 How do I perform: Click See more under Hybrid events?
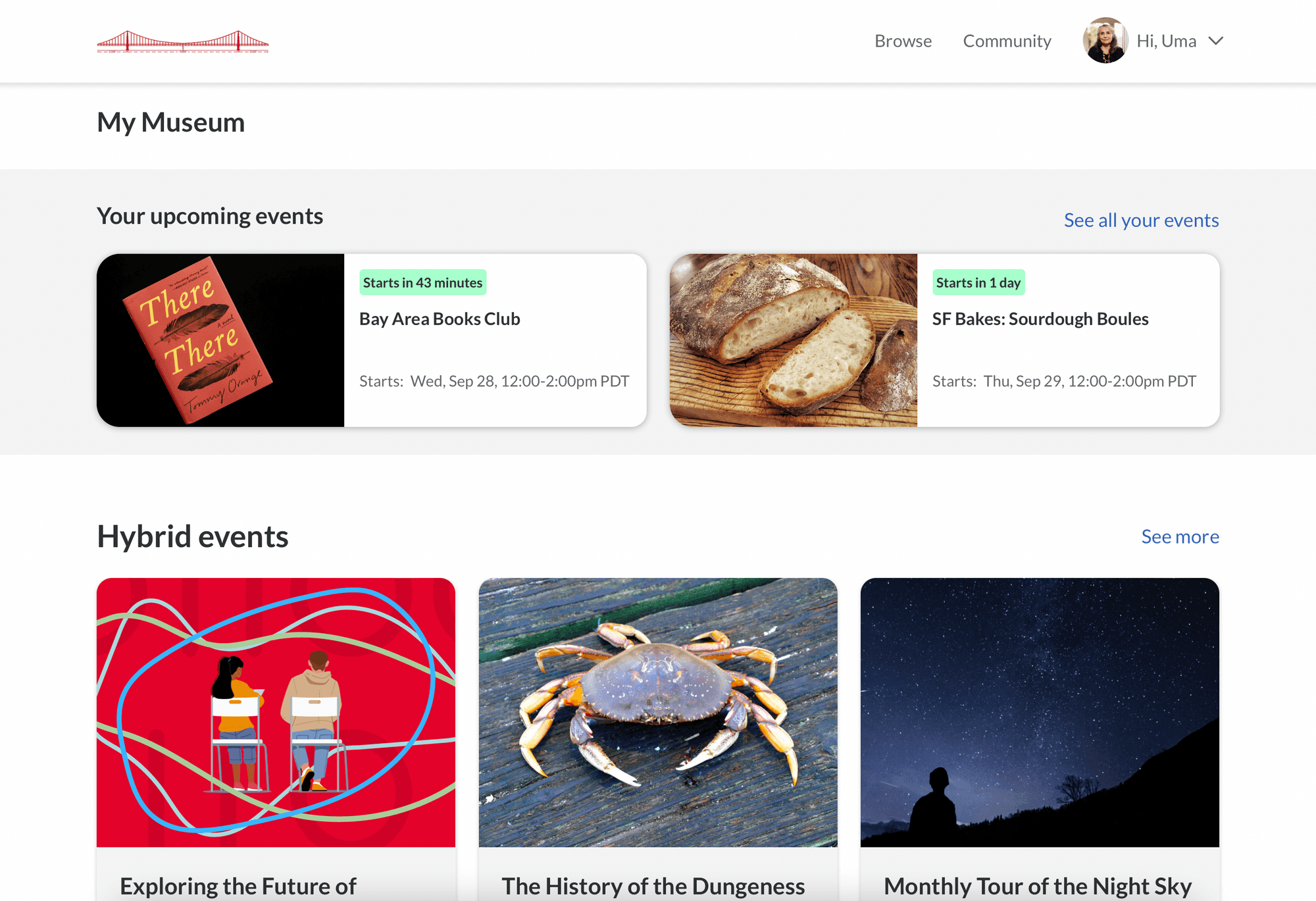[x=1180, y=536]
